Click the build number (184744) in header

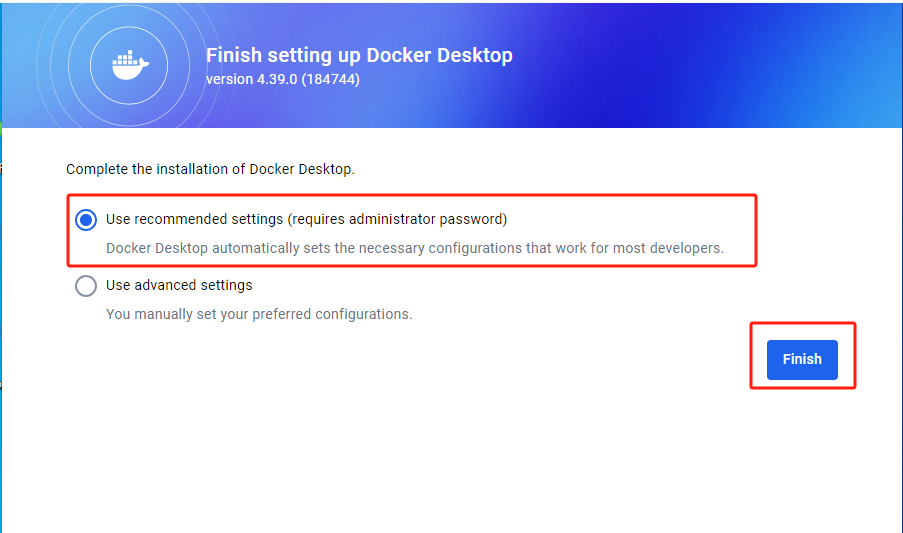(331, 79)
